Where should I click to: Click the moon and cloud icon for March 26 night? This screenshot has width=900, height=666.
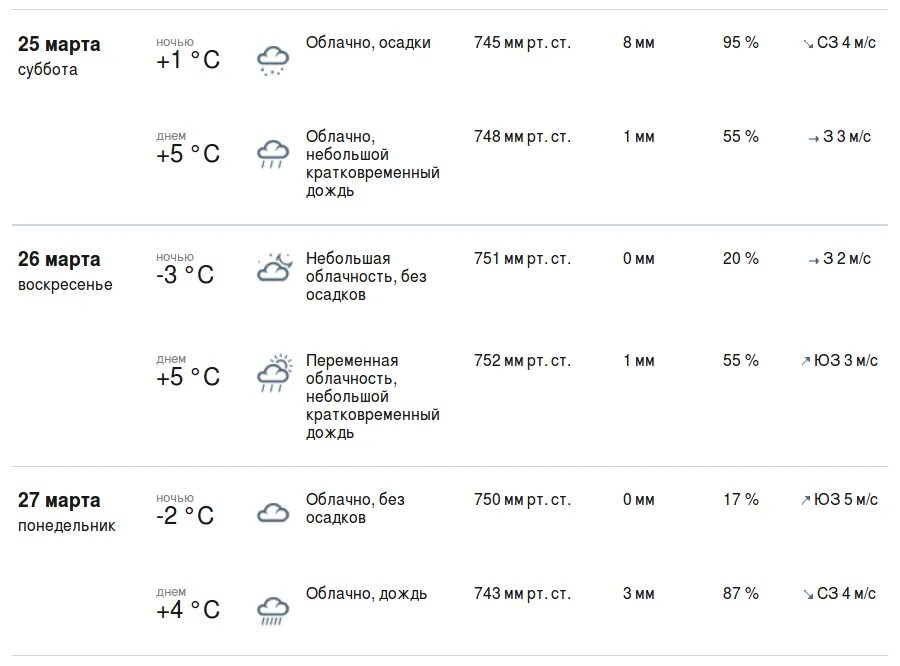tap(274, 267)
